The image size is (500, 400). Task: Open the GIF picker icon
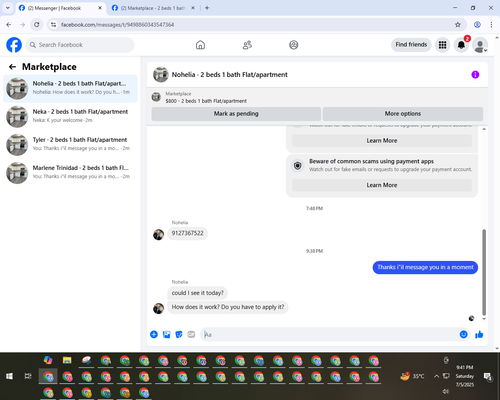pyautogui.click(x=191, y=334)
